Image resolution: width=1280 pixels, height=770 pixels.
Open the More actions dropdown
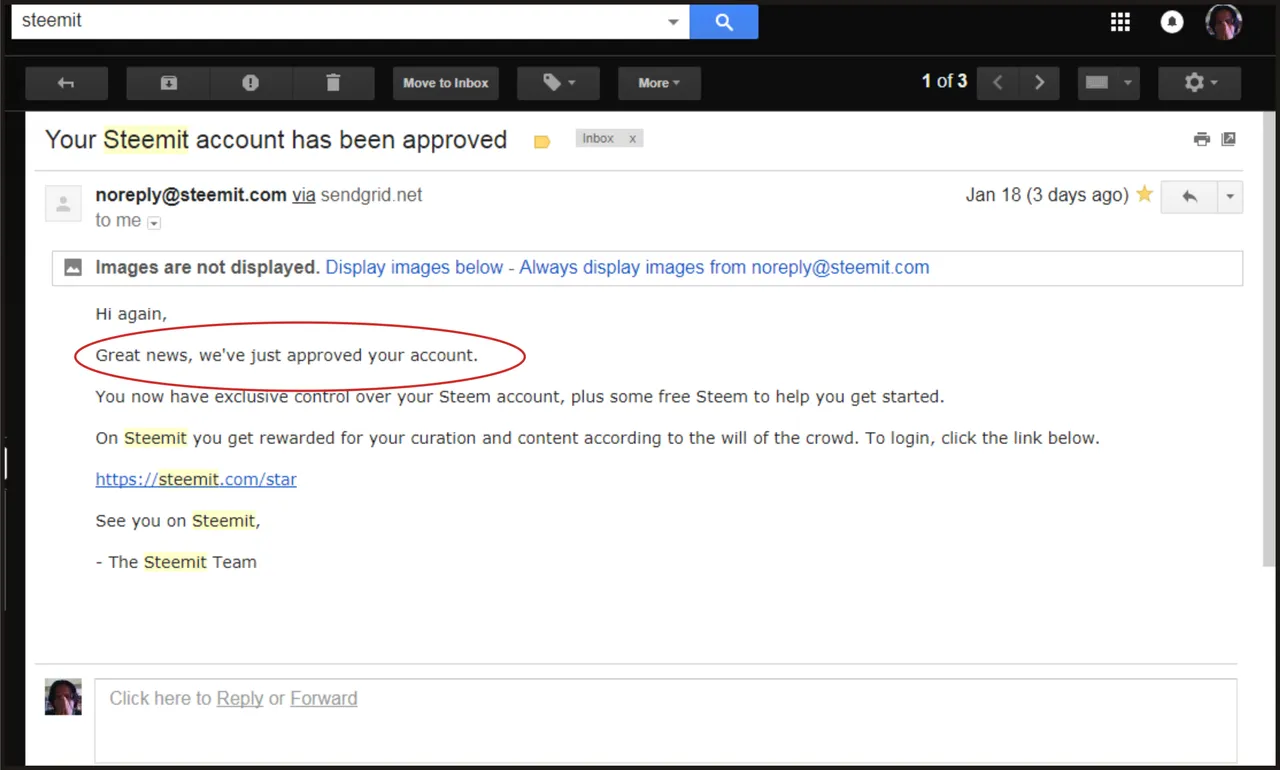659,83
